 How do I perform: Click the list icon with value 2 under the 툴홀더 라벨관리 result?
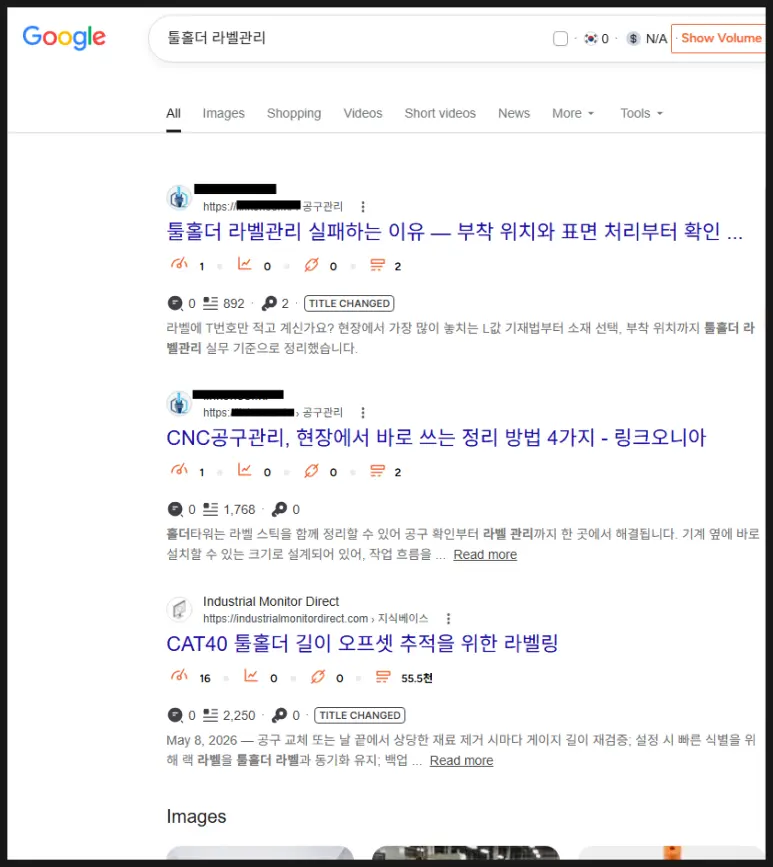tap(377, 265)
